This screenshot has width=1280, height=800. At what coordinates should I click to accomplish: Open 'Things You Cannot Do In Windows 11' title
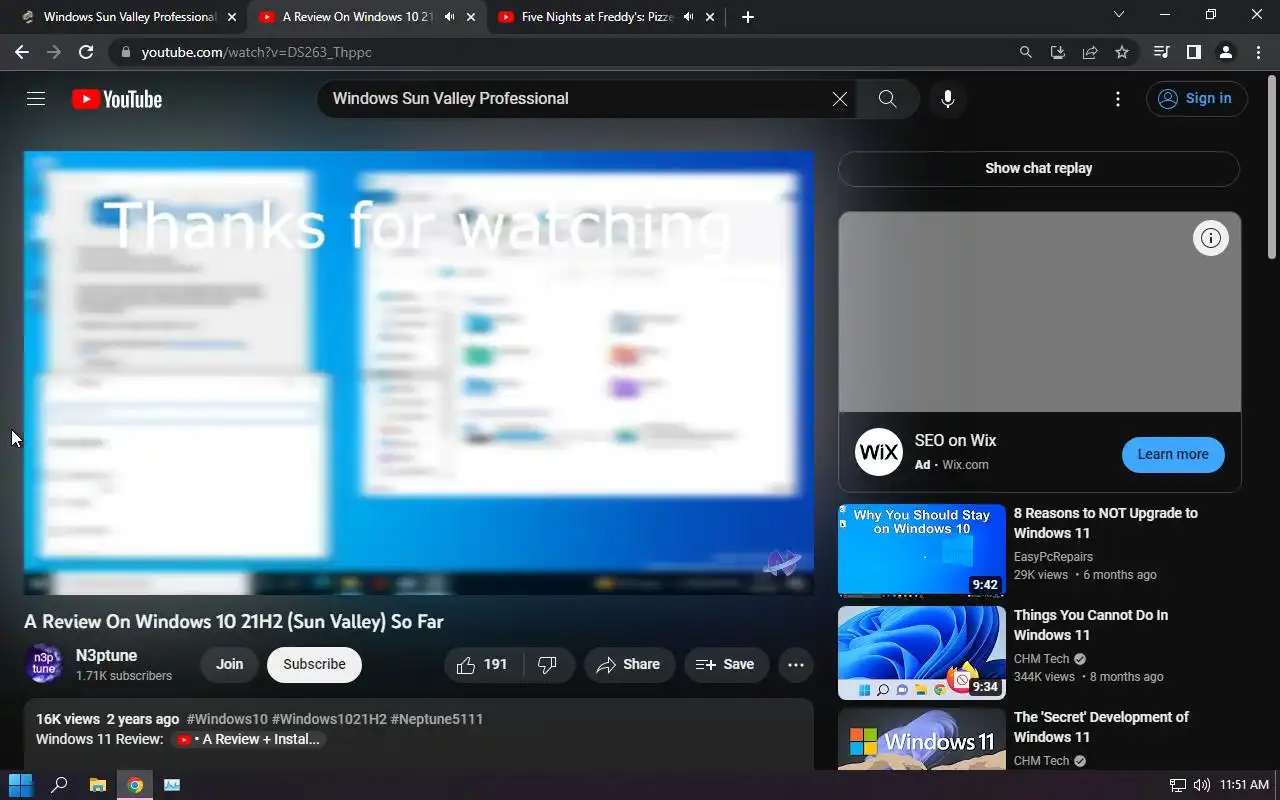(x=1091, y=625)
